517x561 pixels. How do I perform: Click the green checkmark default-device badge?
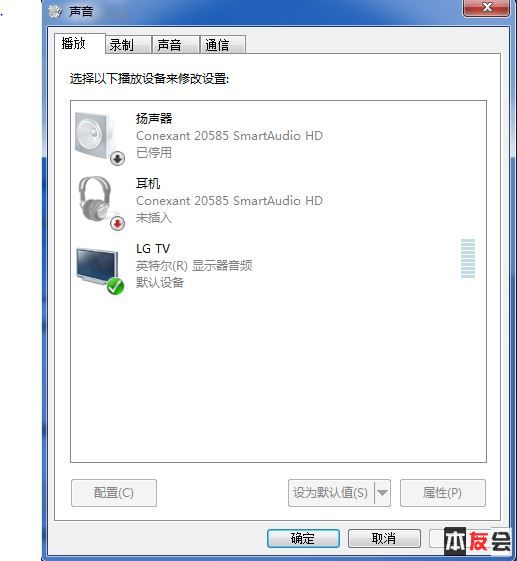point(115,287)
